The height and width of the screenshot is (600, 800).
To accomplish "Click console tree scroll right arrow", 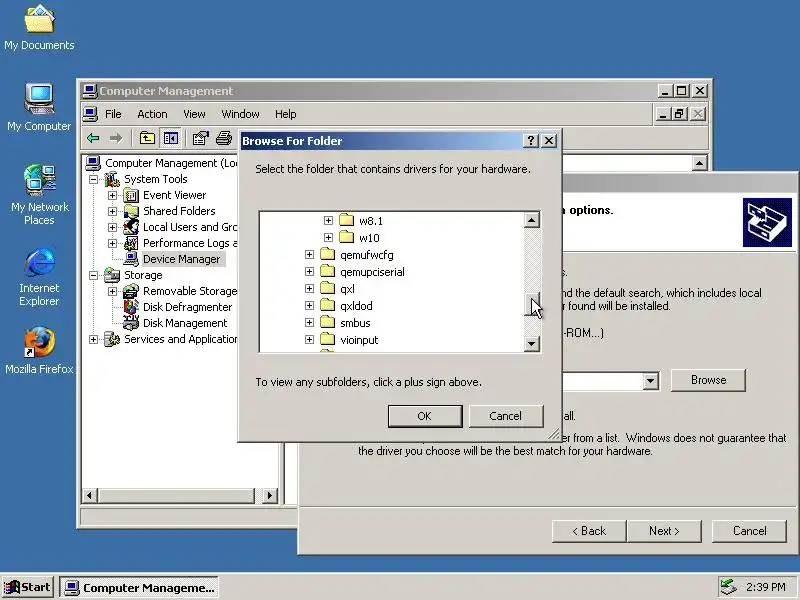I will [x=269, y=495].
